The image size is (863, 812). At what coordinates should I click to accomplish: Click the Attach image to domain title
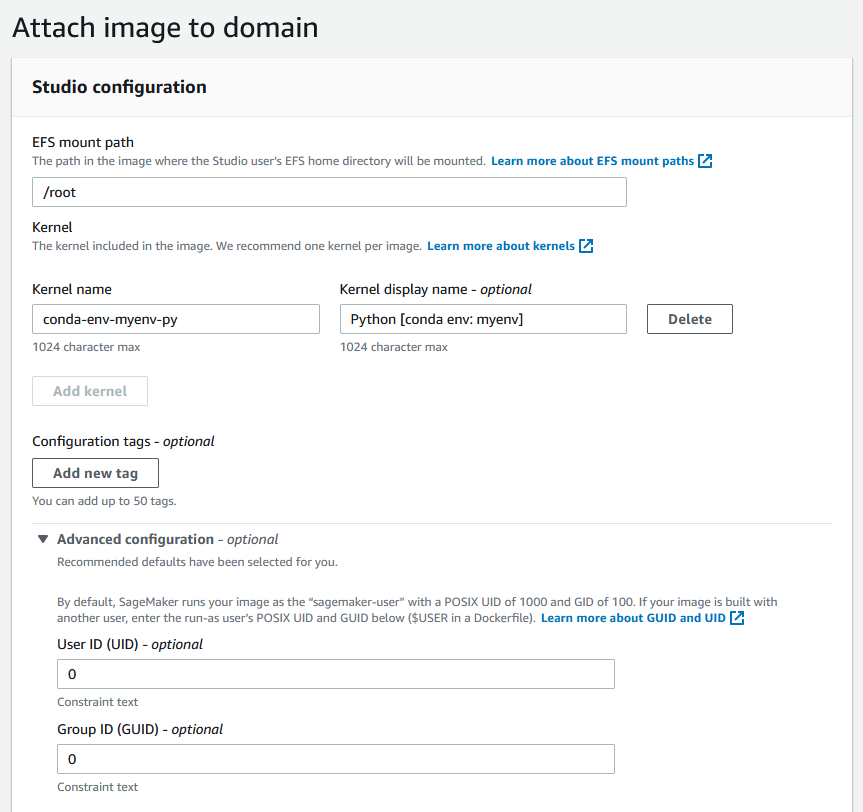tap(165, 28)
